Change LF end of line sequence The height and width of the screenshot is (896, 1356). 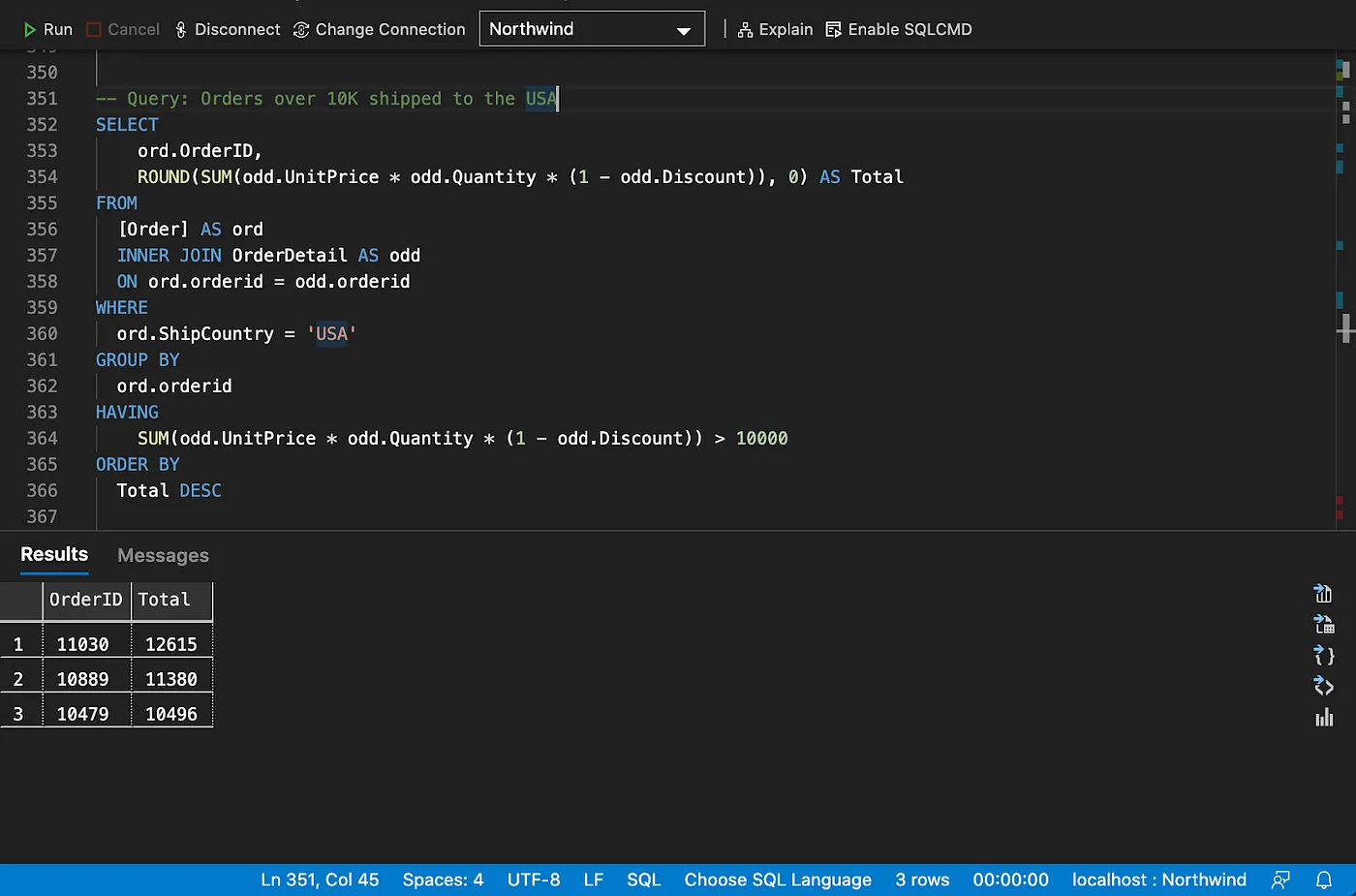click(x=594, y=880)
